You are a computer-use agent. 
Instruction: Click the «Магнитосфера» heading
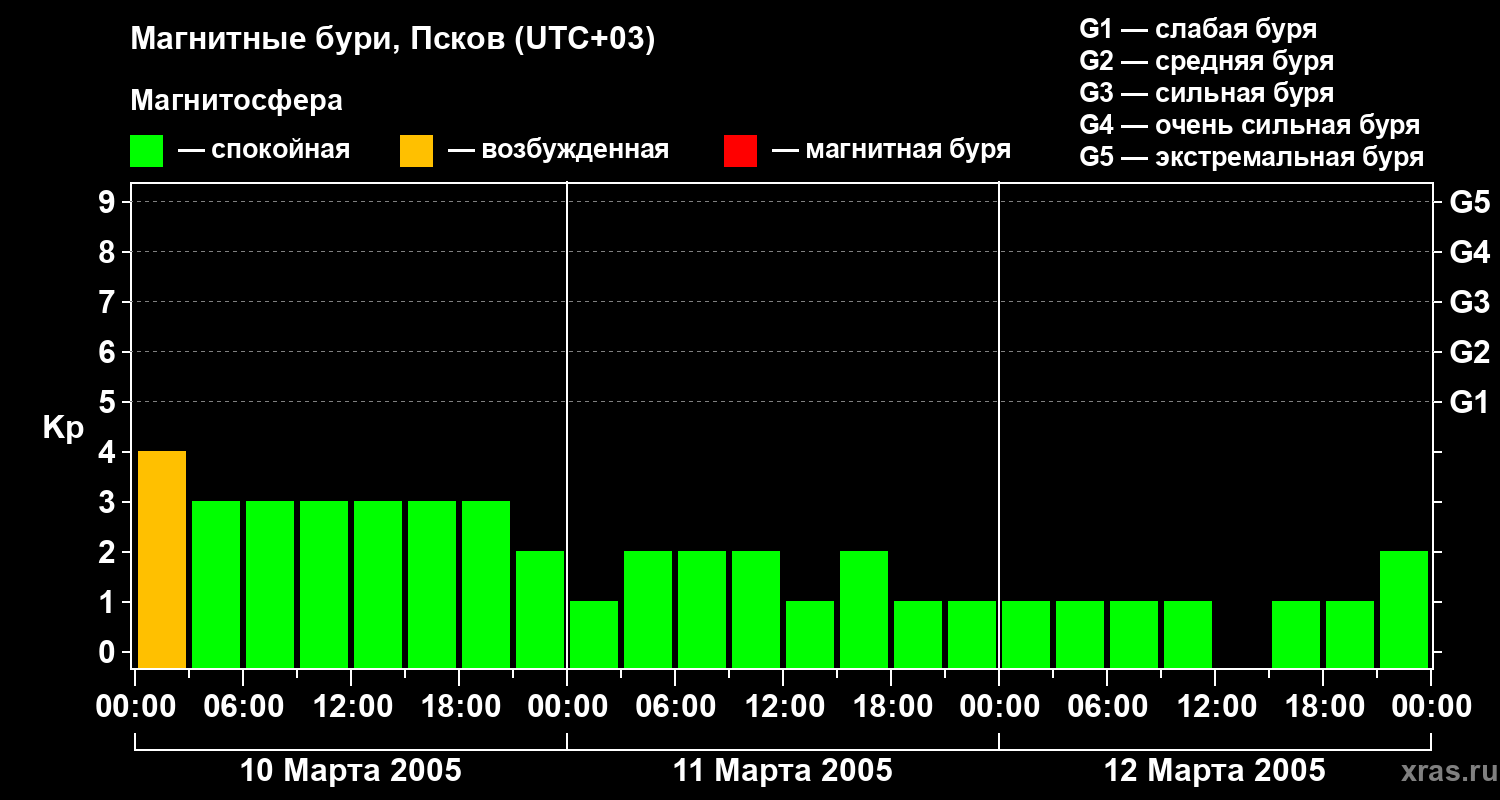pos(236,101)
